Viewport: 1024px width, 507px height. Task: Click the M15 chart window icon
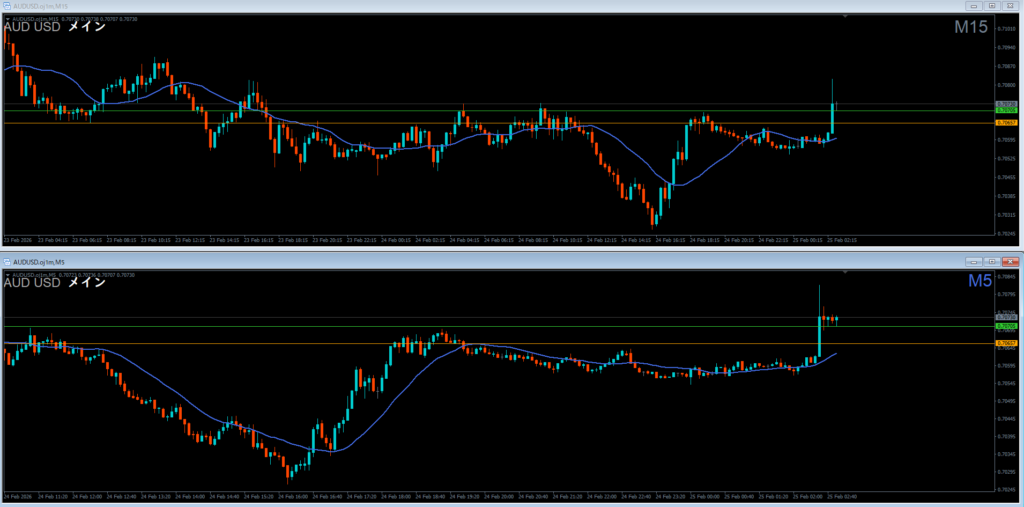[8, 5]
